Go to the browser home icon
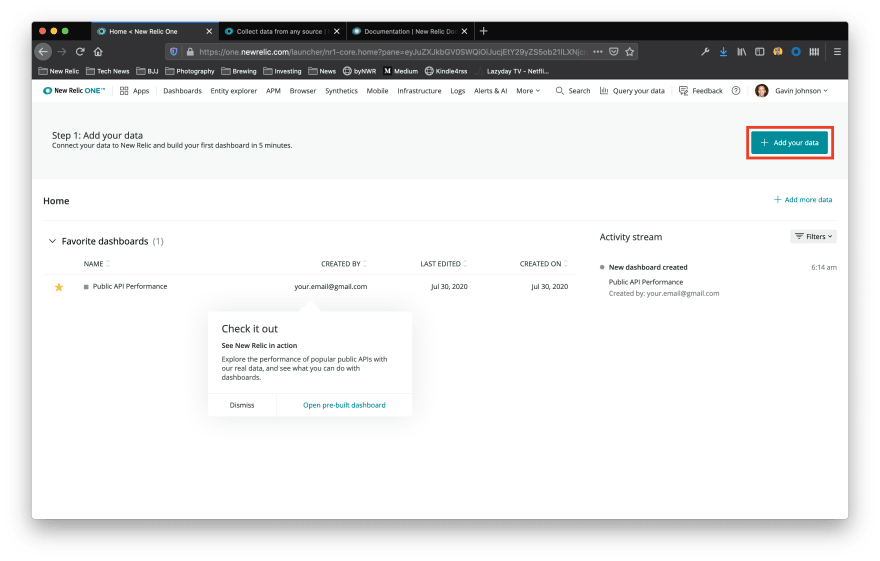The width and height of the screenshot is (880, 561). 98,52
